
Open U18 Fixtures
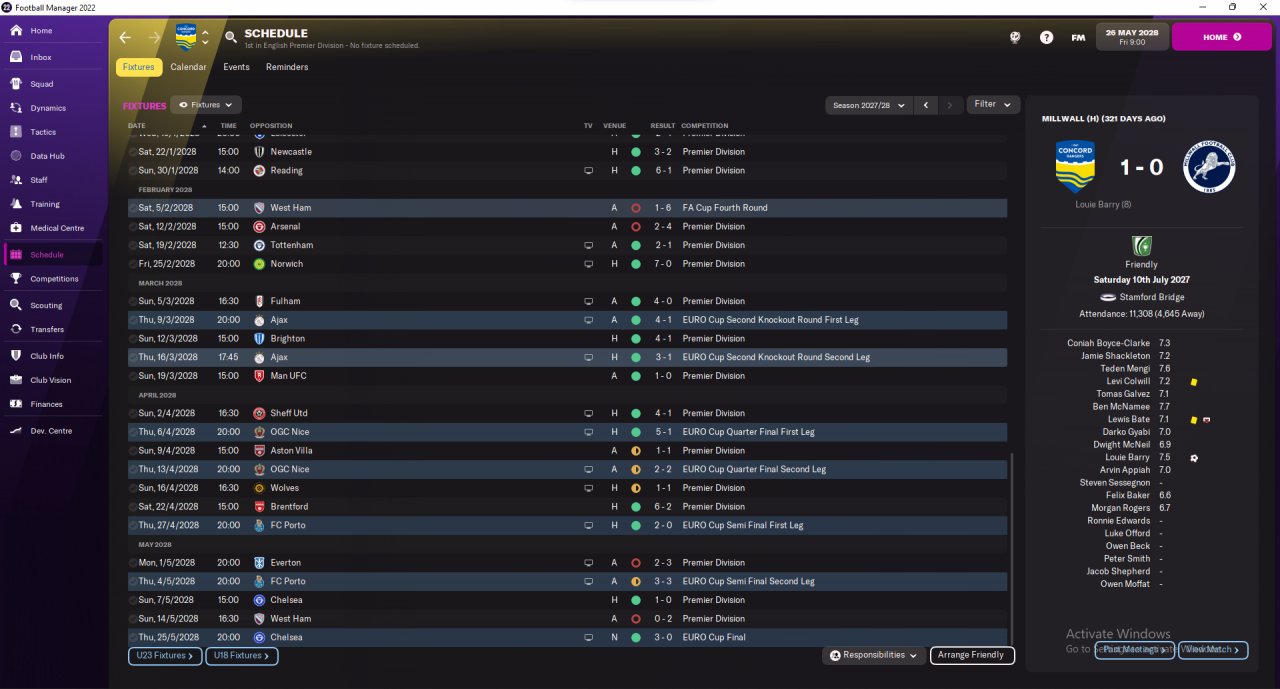pos(242,656)
